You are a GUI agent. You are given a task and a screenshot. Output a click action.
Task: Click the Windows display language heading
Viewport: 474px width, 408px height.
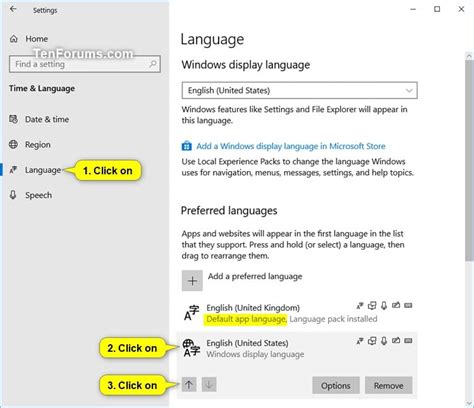(x=246, y=65)
